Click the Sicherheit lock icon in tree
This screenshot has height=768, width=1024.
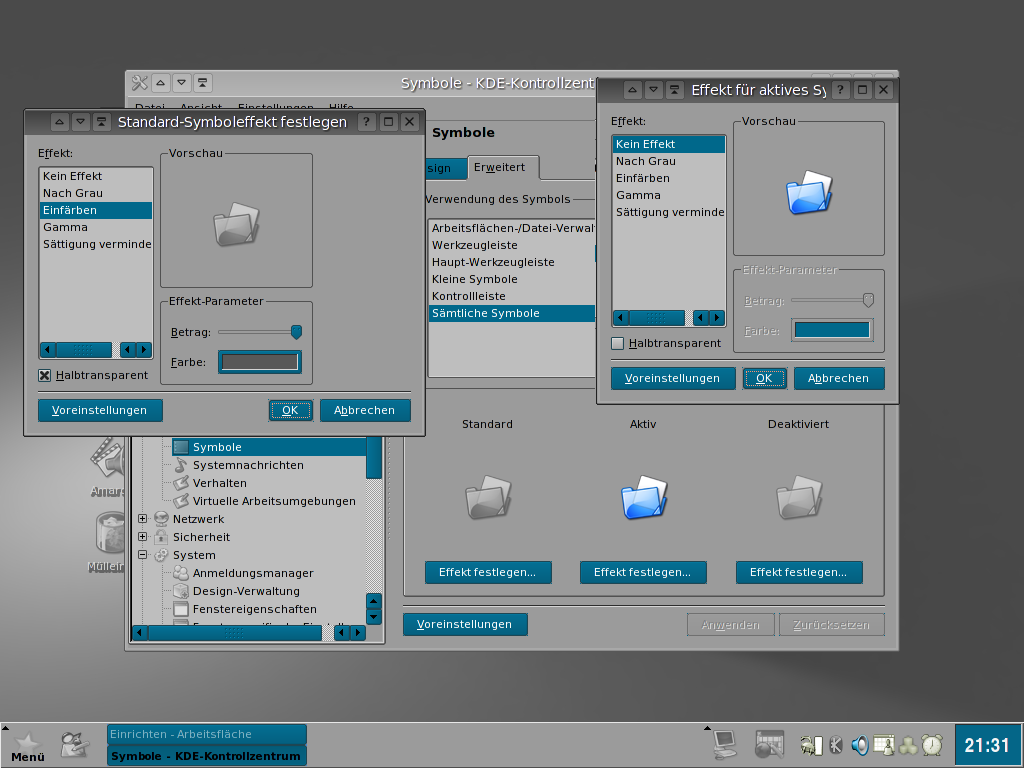(161, 537)
